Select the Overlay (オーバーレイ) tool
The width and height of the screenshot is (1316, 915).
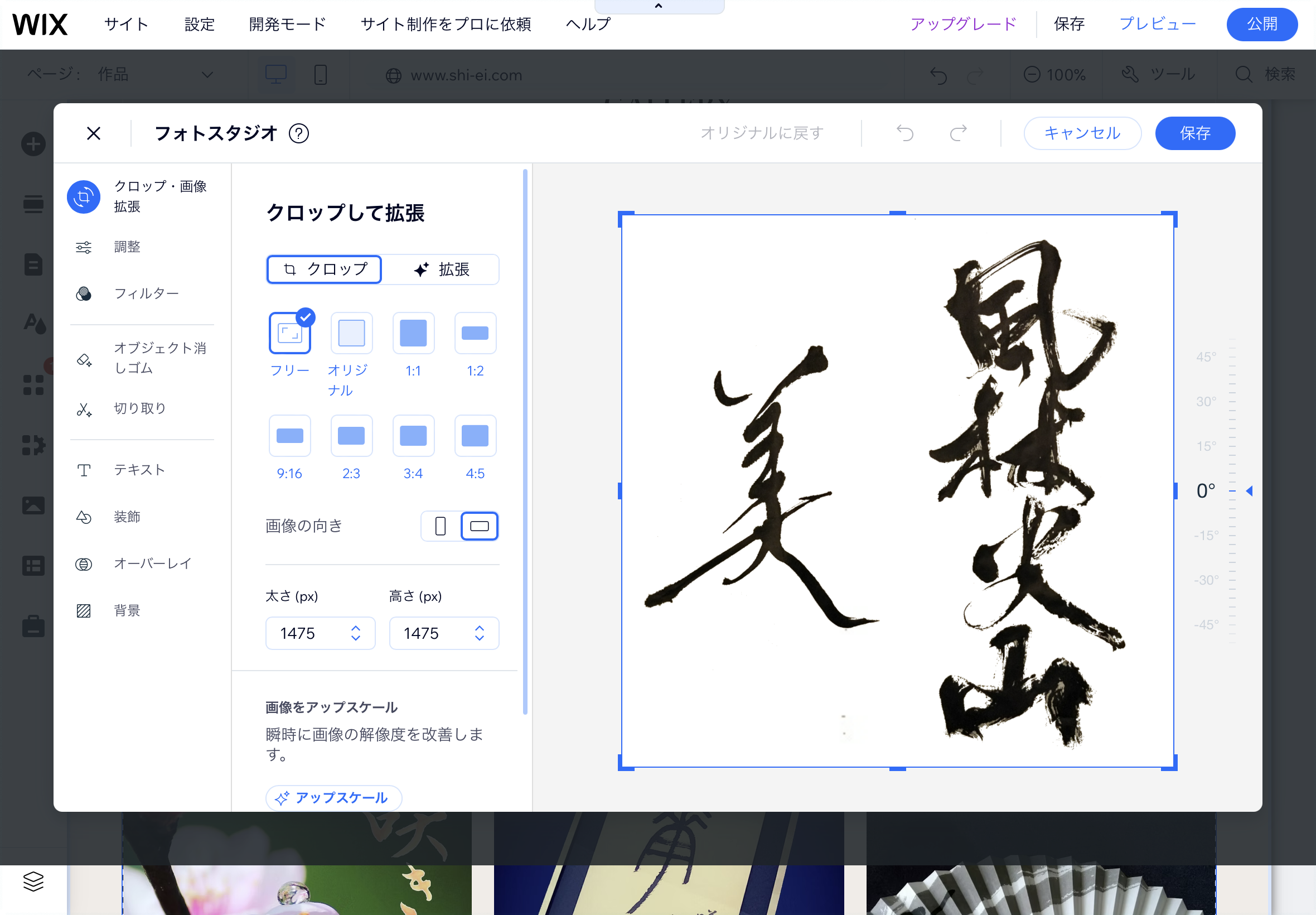point(152,564)
